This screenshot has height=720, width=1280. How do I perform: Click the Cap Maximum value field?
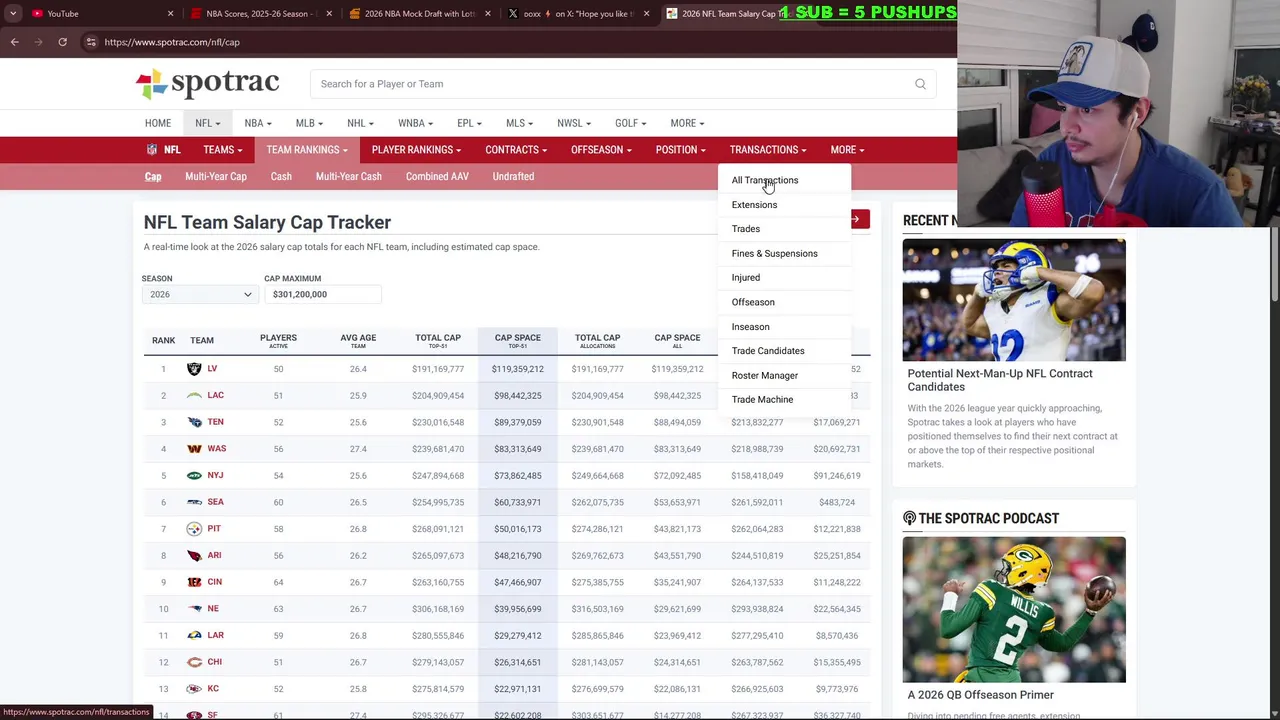point(322,295)
